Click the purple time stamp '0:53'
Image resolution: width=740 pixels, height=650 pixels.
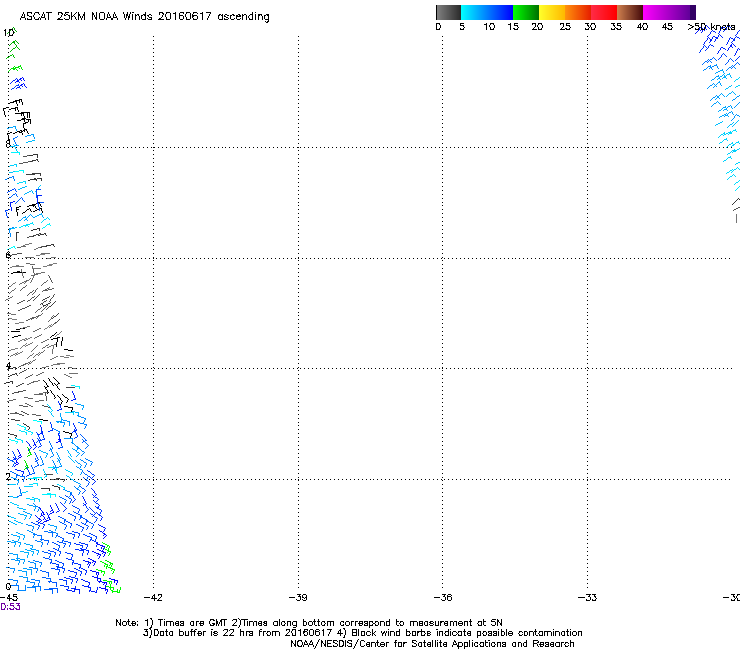(10, 607)
